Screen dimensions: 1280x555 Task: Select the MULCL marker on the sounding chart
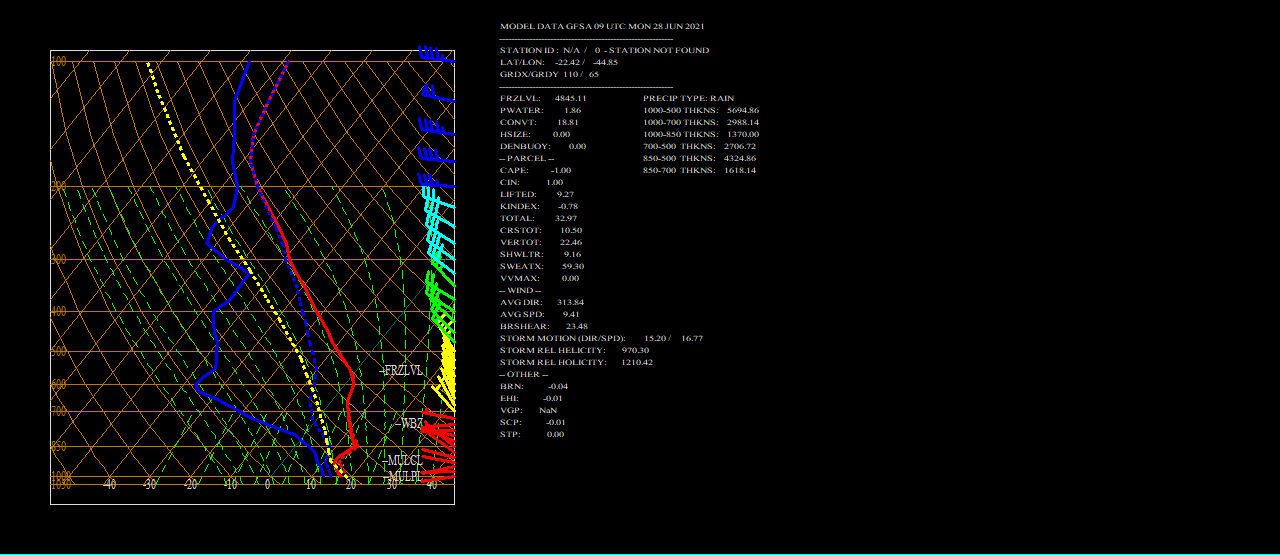401,461
